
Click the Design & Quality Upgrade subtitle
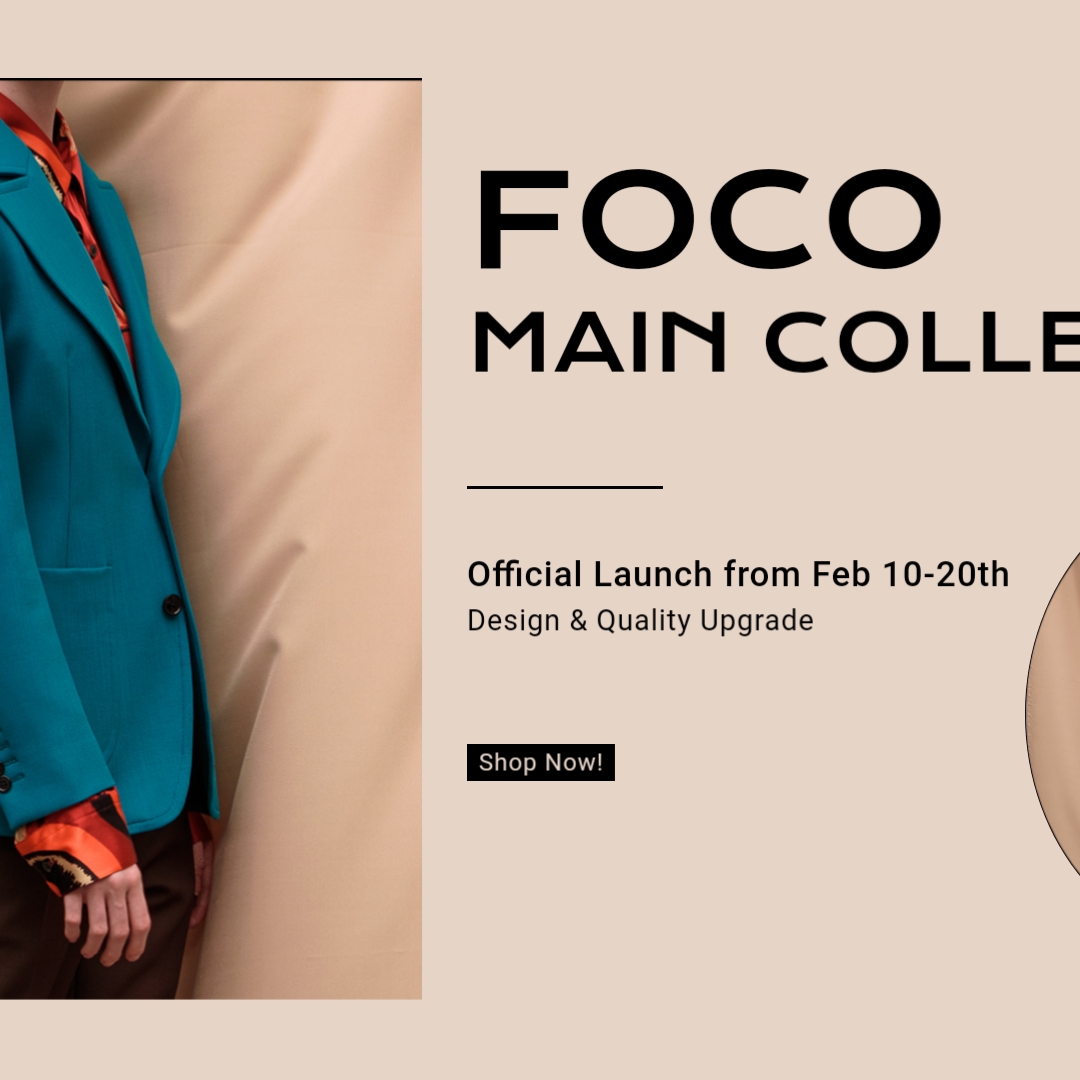click(x=640, y=621)
